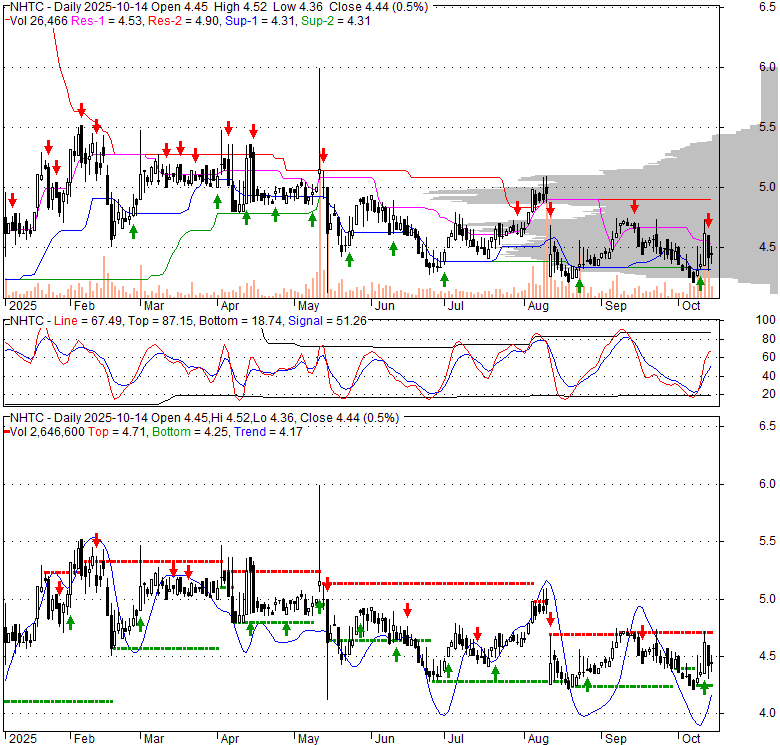Click the Mar label on top chart time axis
This screenshot has height=745, width=780.
[x=154, y=306]
